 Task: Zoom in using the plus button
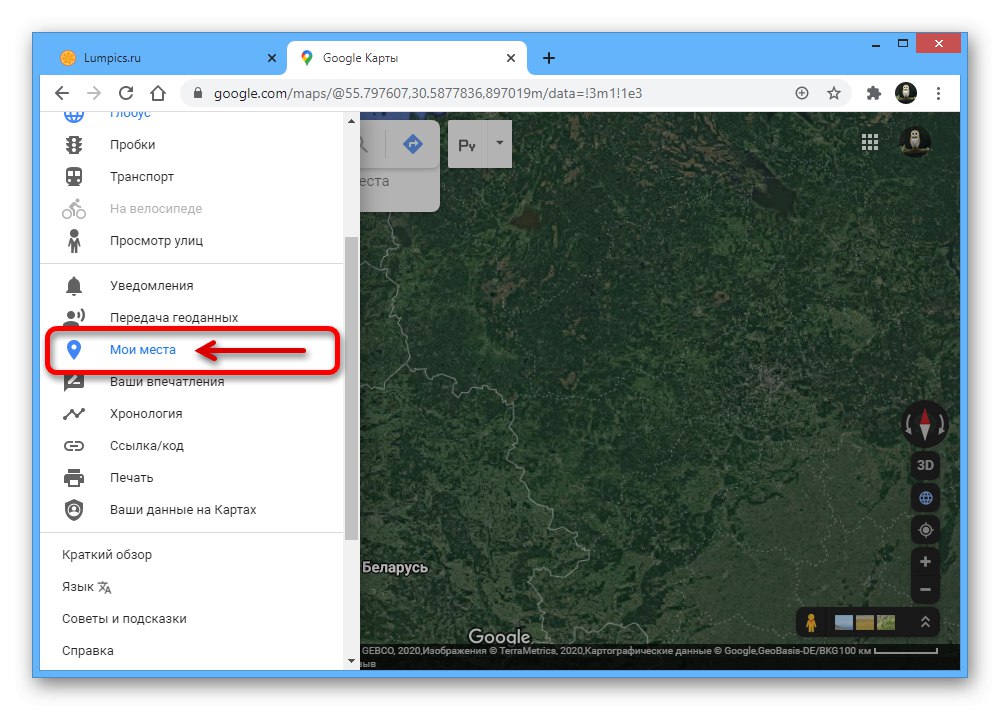pyautogui.click(x=924, y=561)
